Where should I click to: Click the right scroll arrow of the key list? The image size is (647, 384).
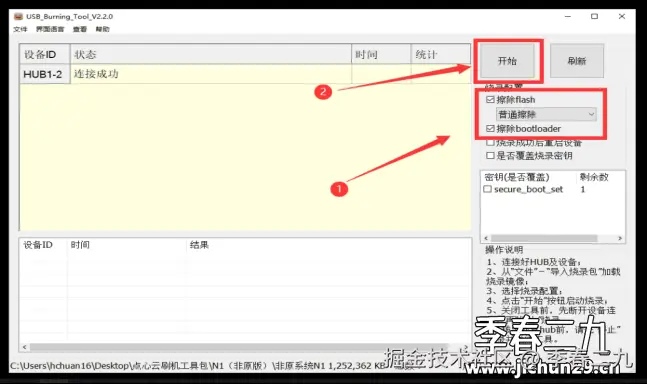pyautogui.click(x=620, y=238)
